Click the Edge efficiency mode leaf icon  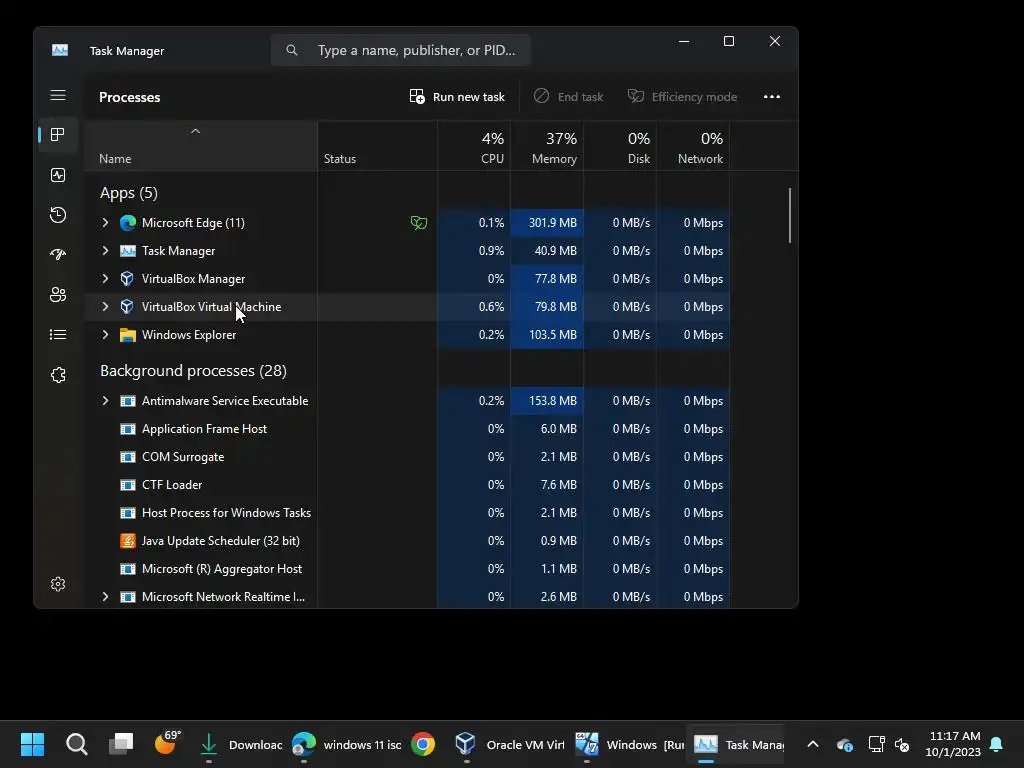pos(419,223)
